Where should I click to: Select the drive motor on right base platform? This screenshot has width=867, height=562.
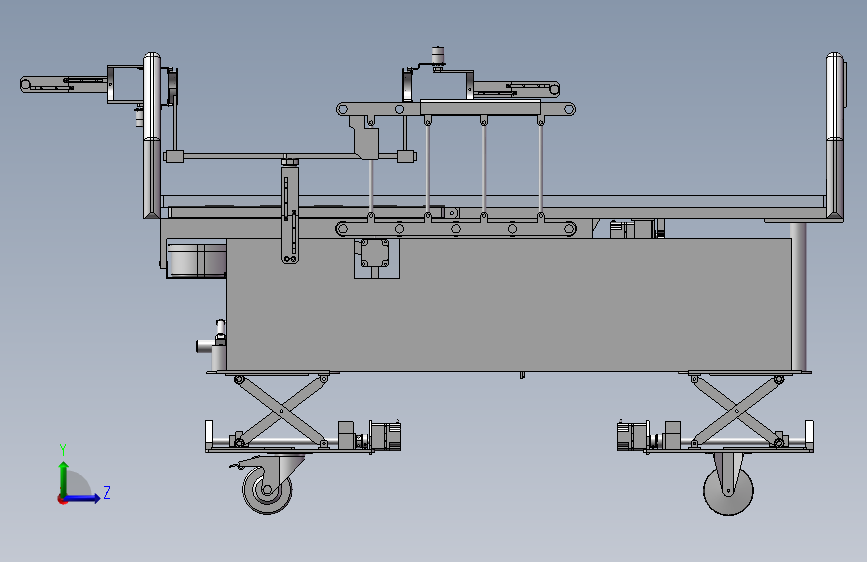pos(634,435)
